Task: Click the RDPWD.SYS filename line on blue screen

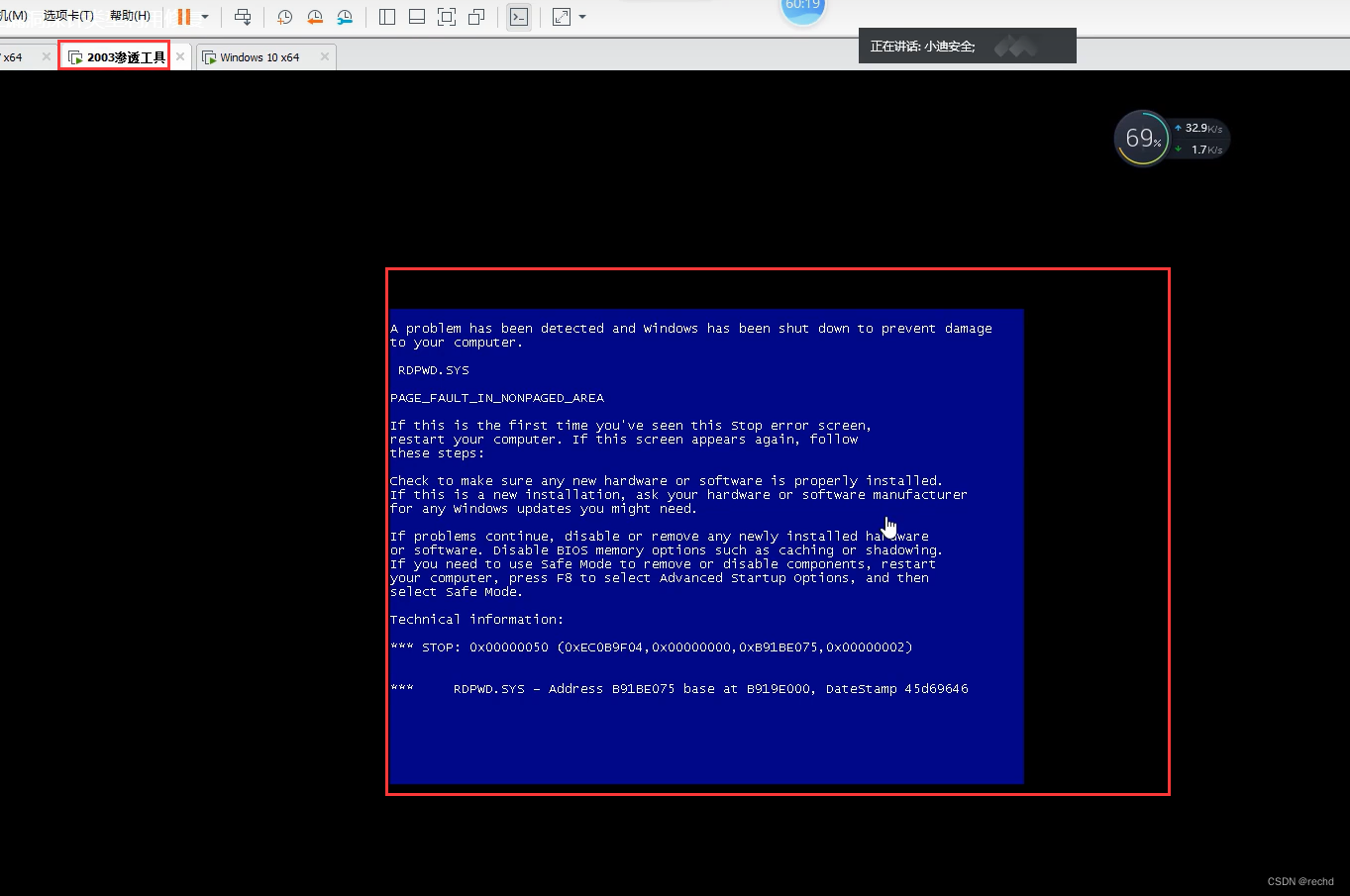Action: tap(434, 370)
